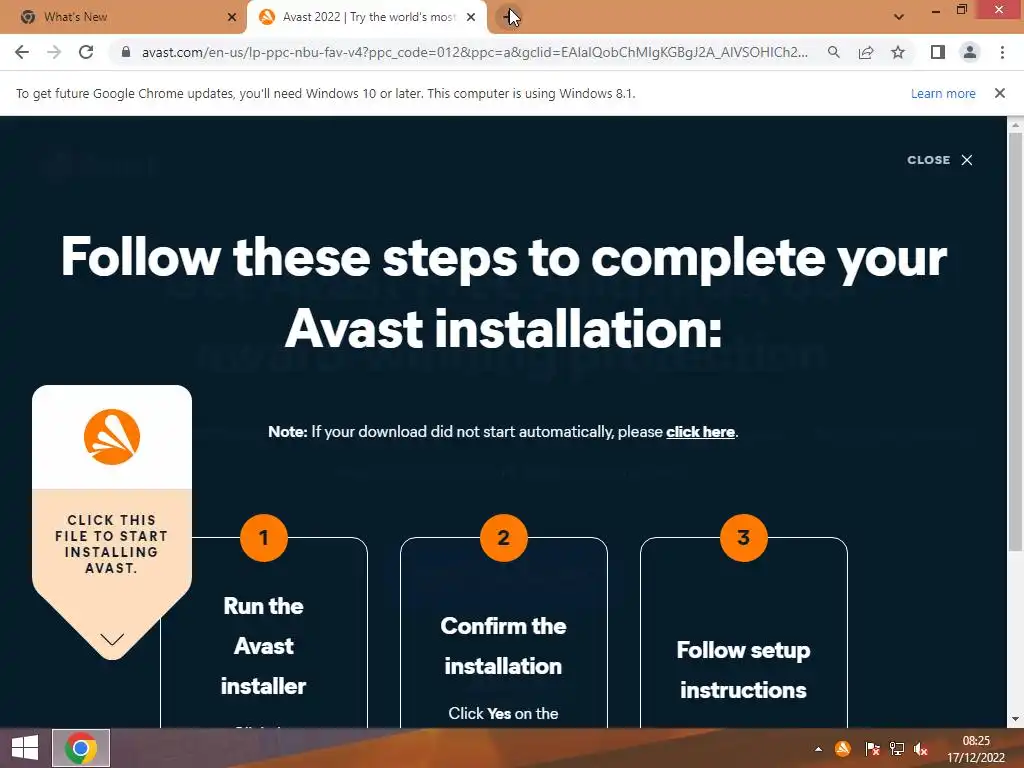Minimize the Chrome window

[x=936, y=10]
